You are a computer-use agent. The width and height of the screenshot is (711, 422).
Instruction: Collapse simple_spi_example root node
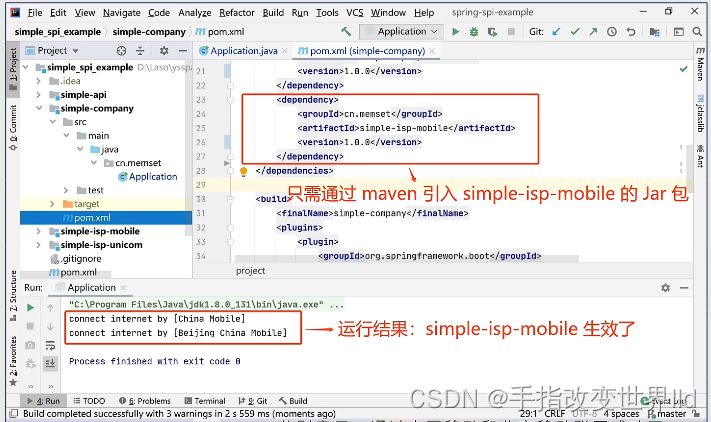pyautogui.click(x=26, y=68)
